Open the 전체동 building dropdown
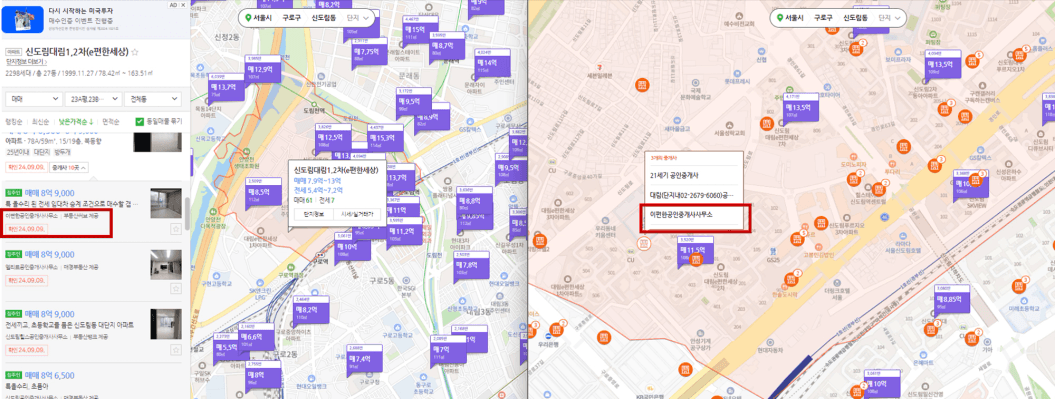 point(152,99)
